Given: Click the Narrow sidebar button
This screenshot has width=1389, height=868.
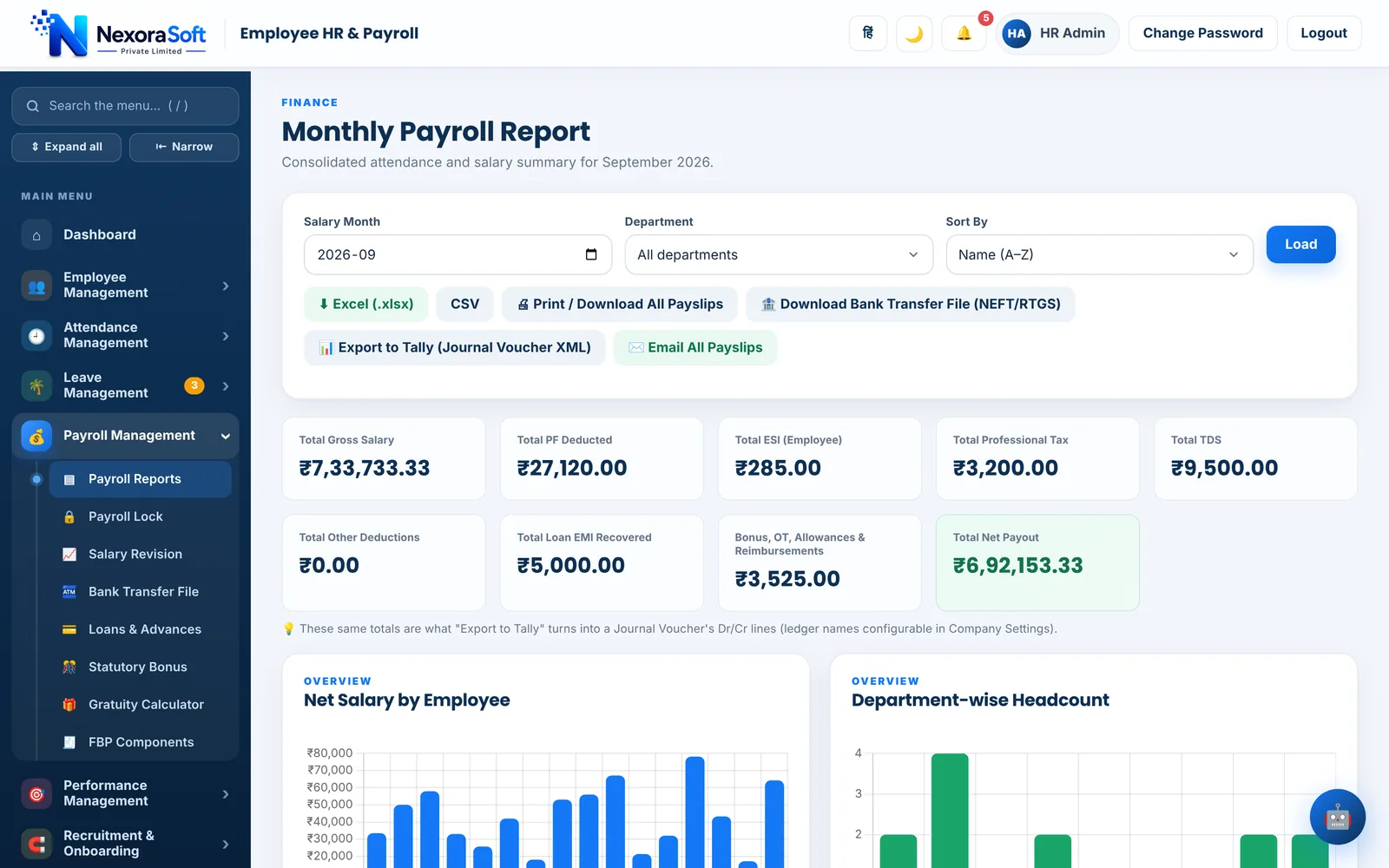Looking at the screenshot, I should pyautogui.click(x=184, y=147).
